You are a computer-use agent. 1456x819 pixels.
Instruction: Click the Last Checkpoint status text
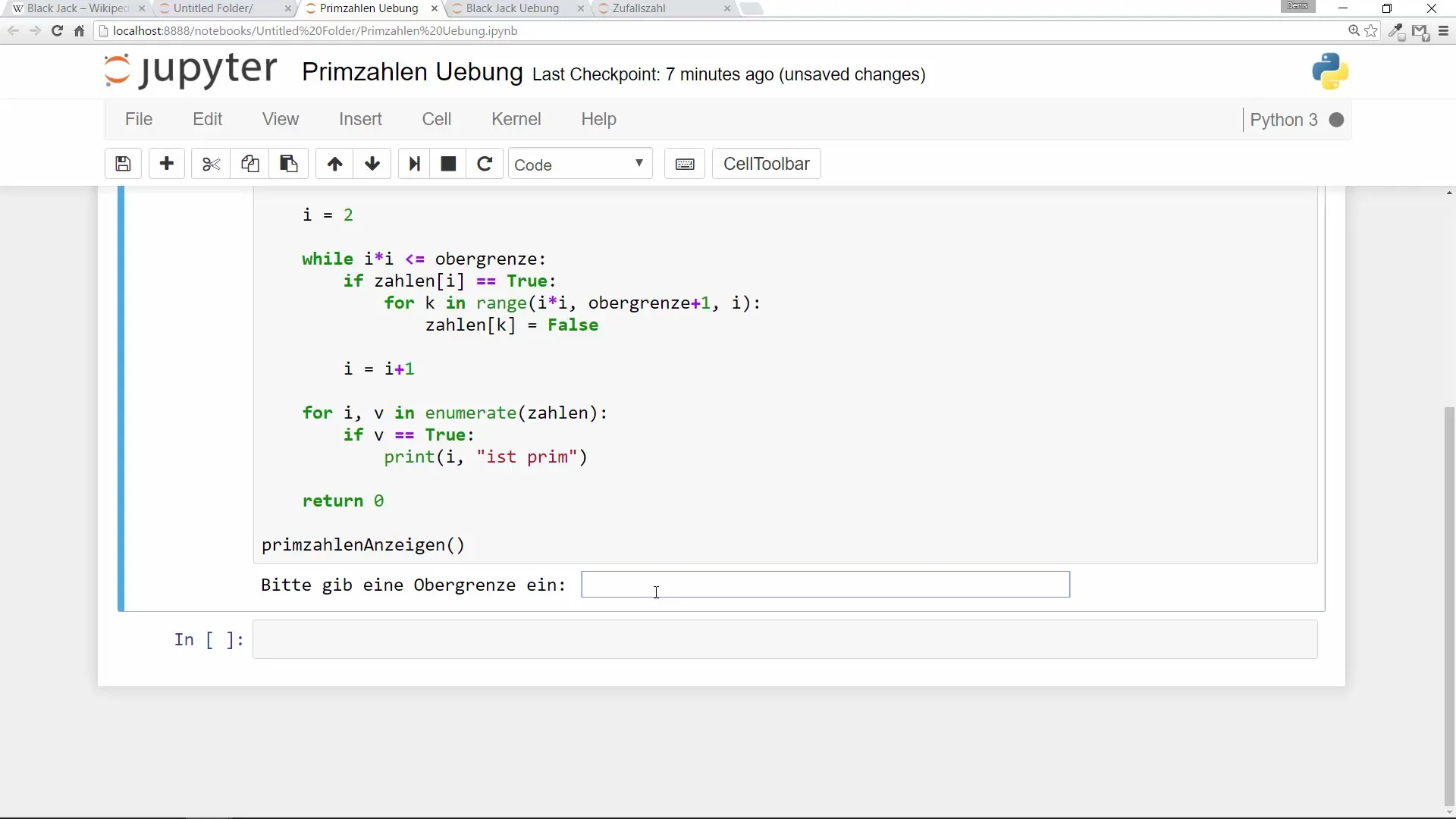point(729,74)
